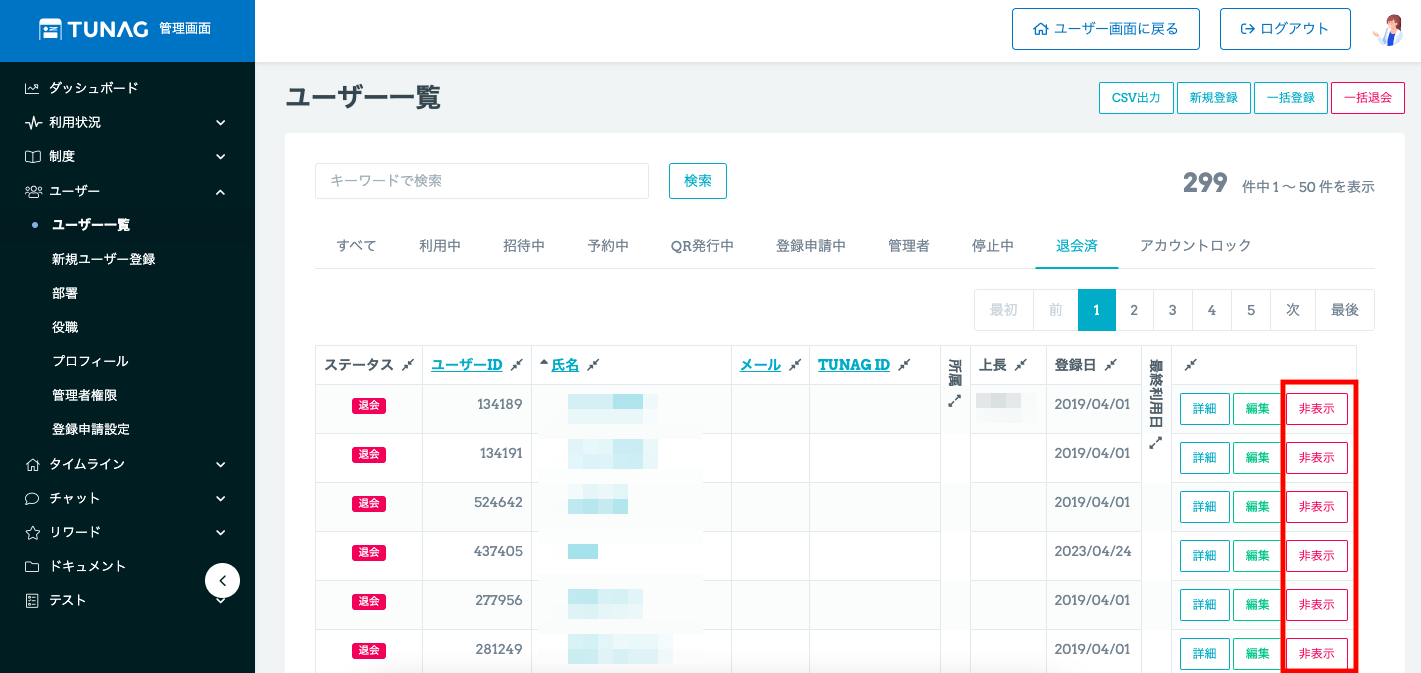
Task: Expand the 最終利用日 column with its arrow icon
Action: [1155, 442]
